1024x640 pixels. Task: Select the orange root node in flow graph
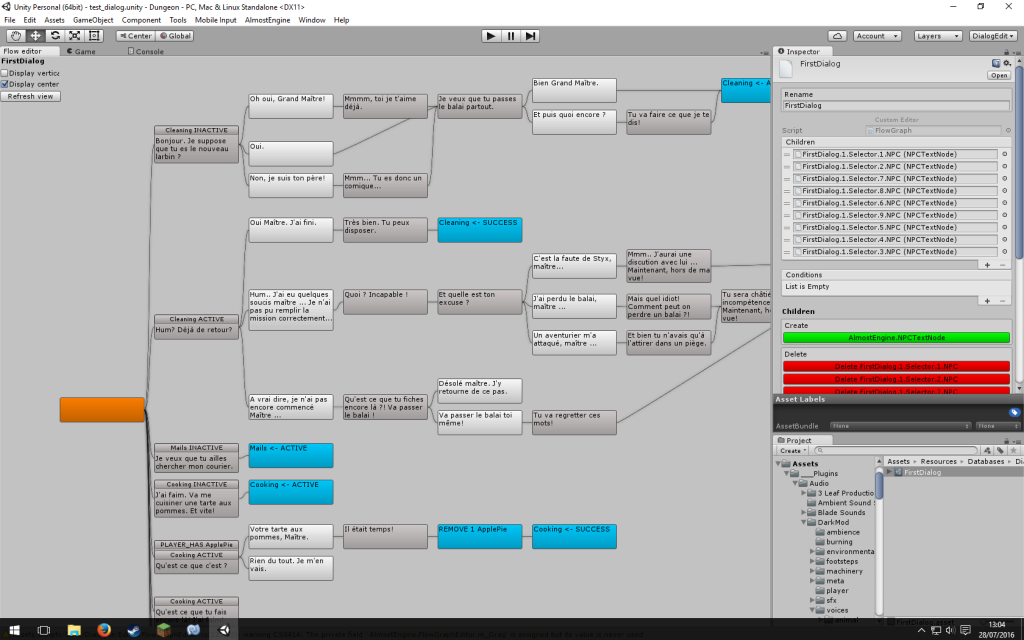tap(102, 409)
